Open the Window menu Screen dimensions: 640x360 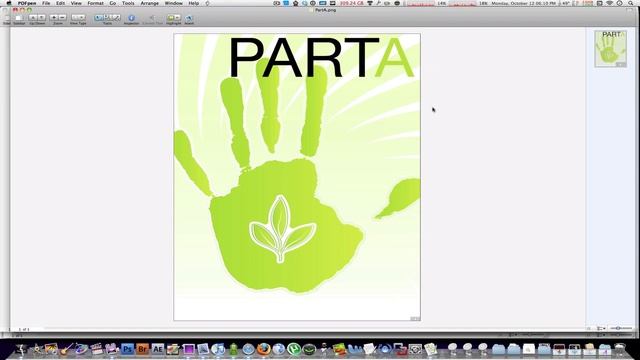[173, 3]
